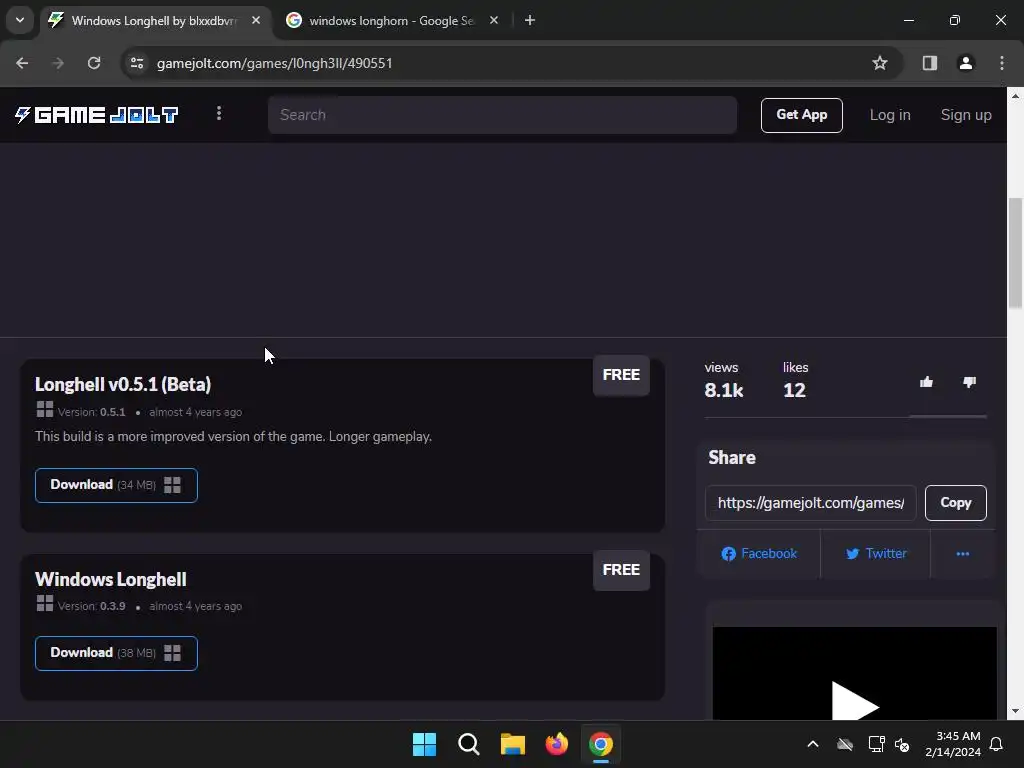Share the game on Facebook
The image size is (1024, 768).
click(x=759, y=554)
